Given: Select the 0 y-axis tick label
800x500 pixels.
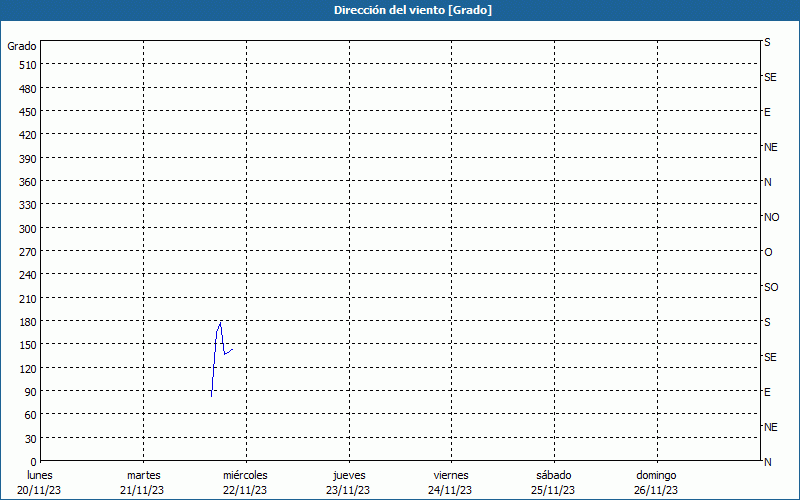Looking at the screenshot, I should [34, 462].
